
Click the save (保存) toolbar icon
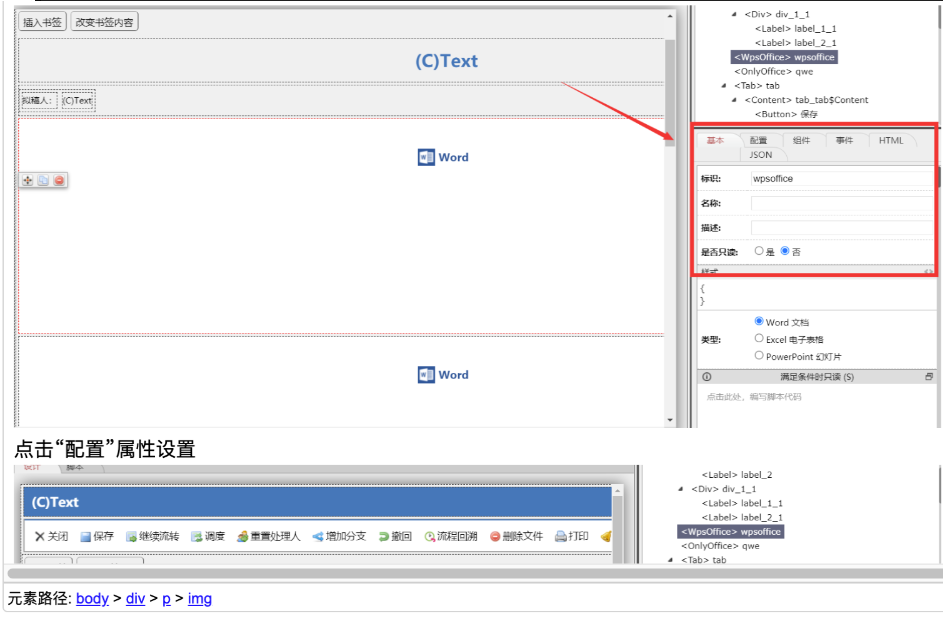86,537
